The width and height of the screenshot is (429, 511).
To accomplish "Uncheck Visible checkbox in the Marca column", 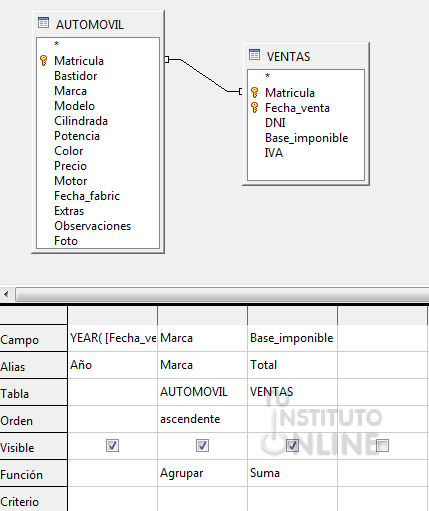I will (x=202, y=446).
